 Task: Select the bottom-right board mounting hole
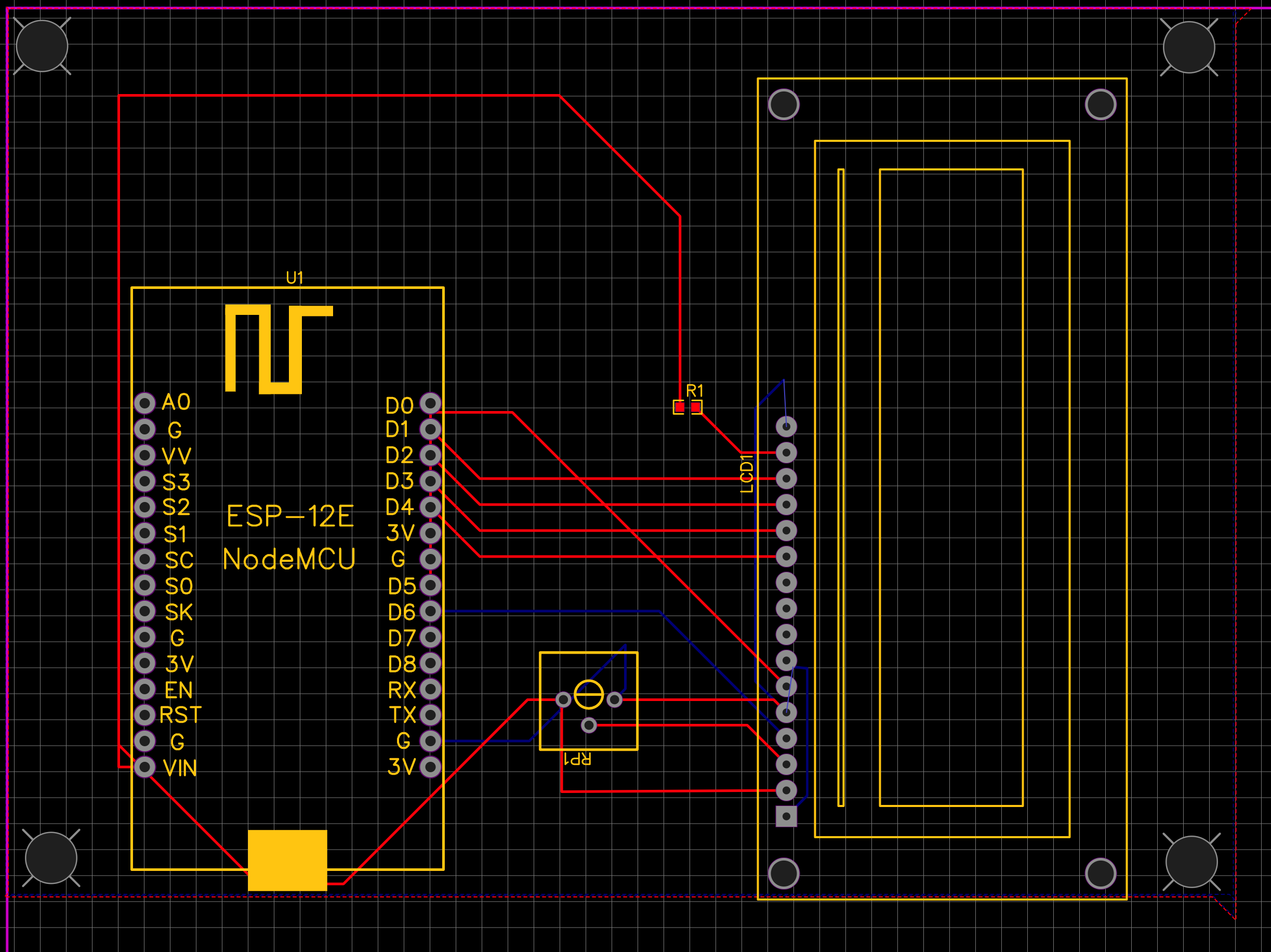(1191, 862)
